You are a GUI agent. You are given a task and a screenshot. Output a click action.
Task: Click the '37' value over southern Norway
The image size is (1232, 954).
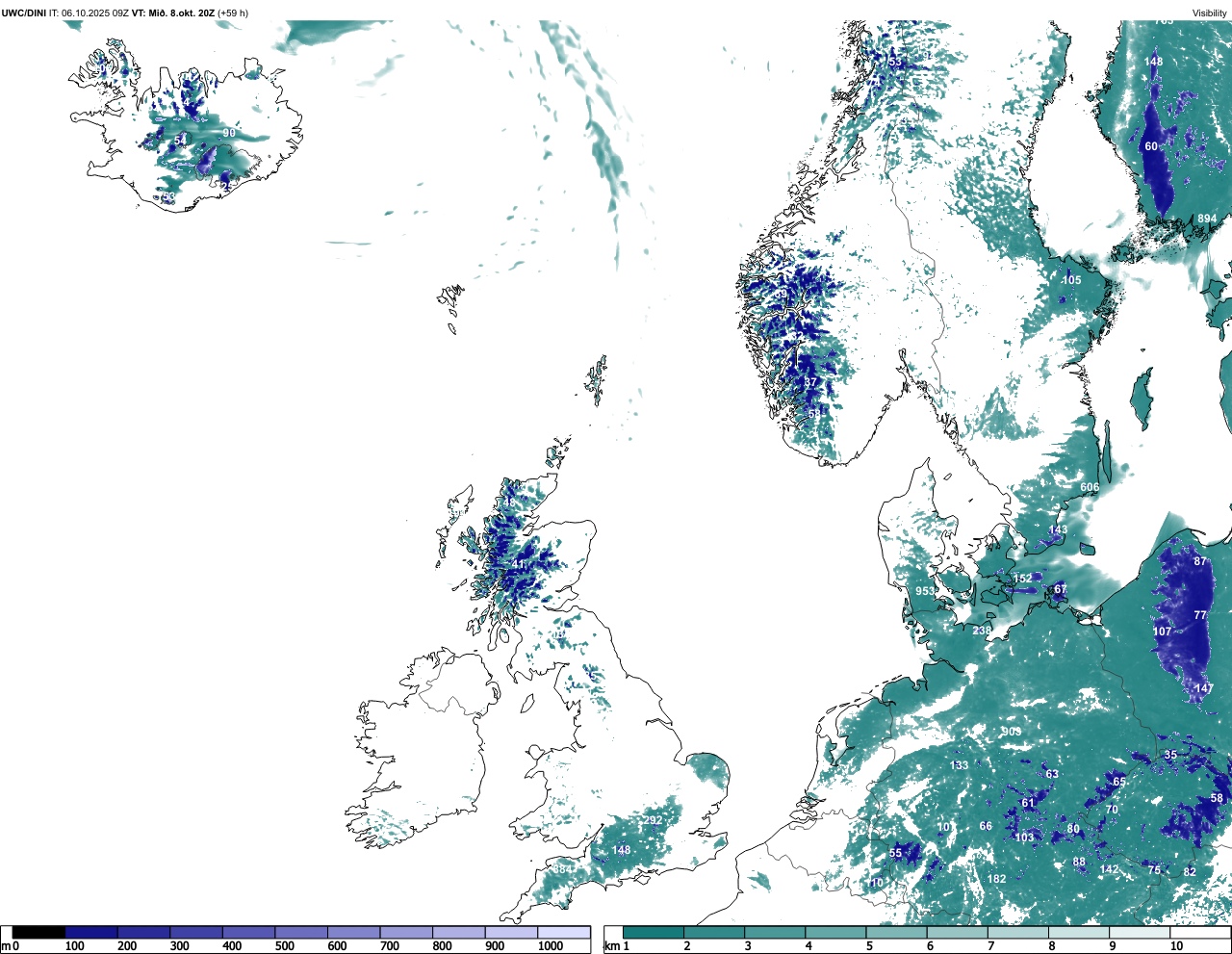[810, 382]
